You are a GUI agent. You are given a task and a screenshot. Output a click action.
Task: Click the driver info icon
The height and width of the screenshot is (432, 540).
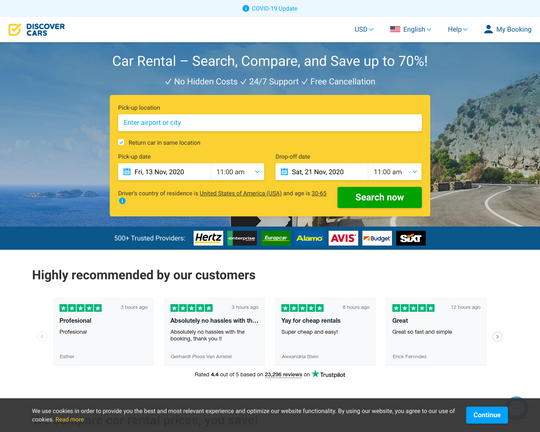[122, 201]
